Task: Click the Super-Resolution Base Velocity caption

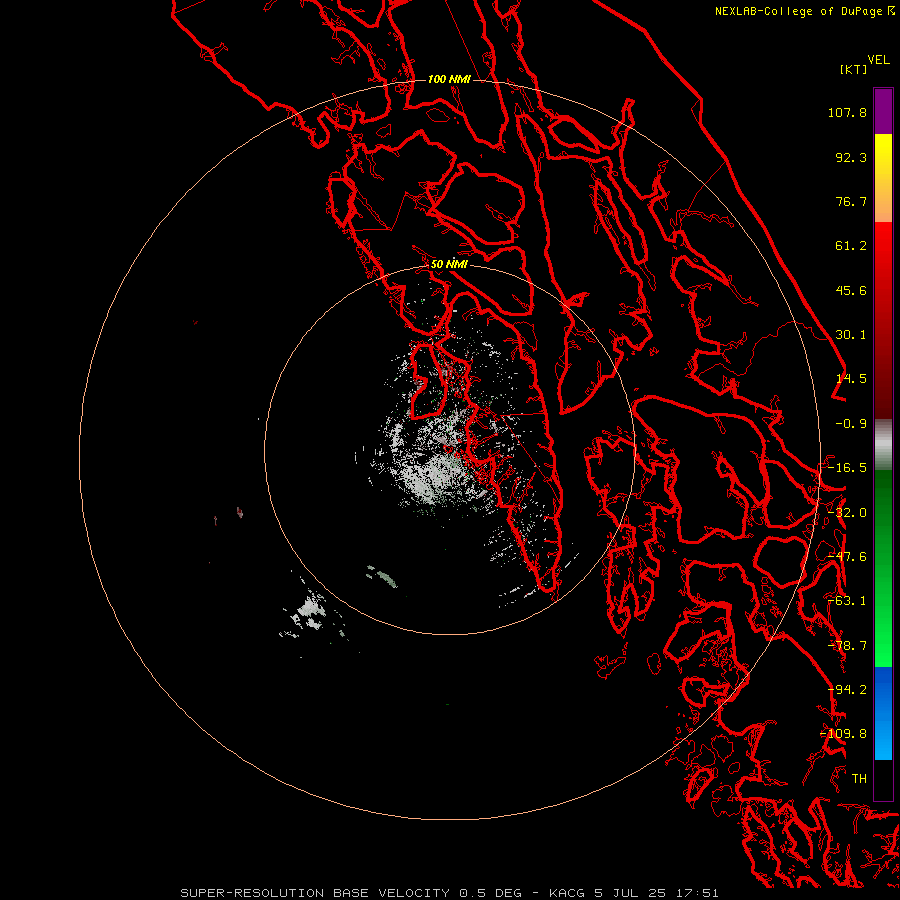Action: coord(449,893)
